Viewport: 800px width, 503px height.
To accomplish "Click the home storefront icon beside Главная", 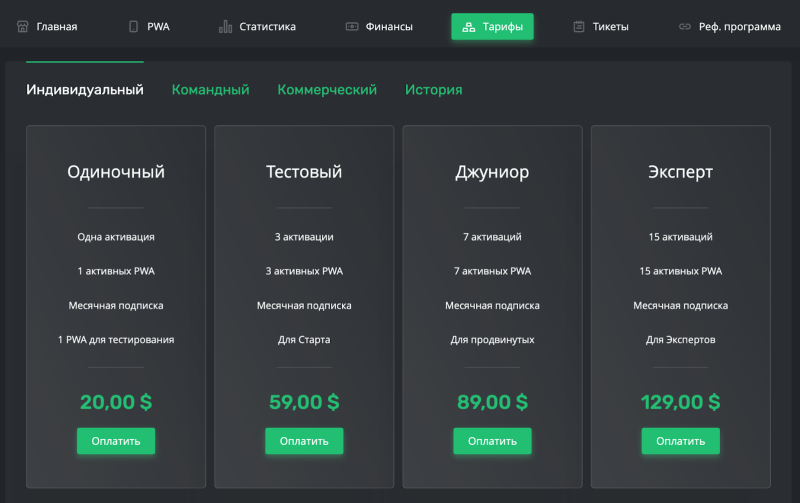I will [x=22, y=27].
